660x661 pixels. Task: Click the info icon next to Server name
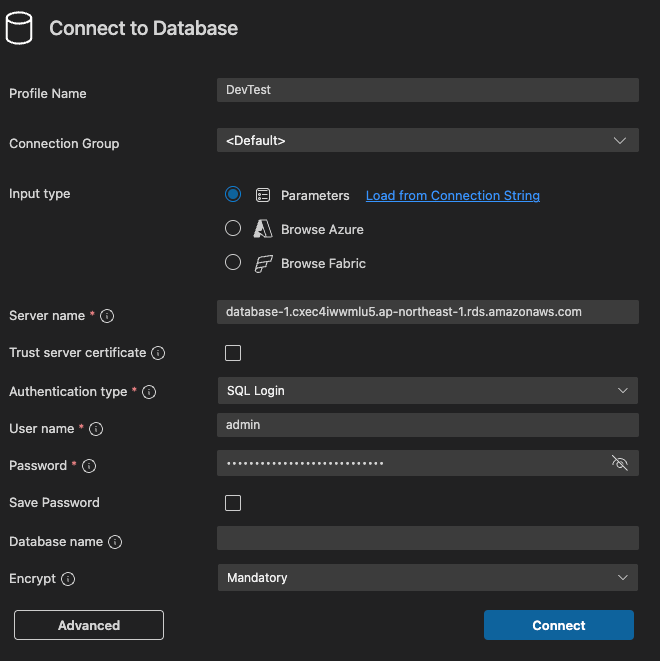click(x=107, y=316)
